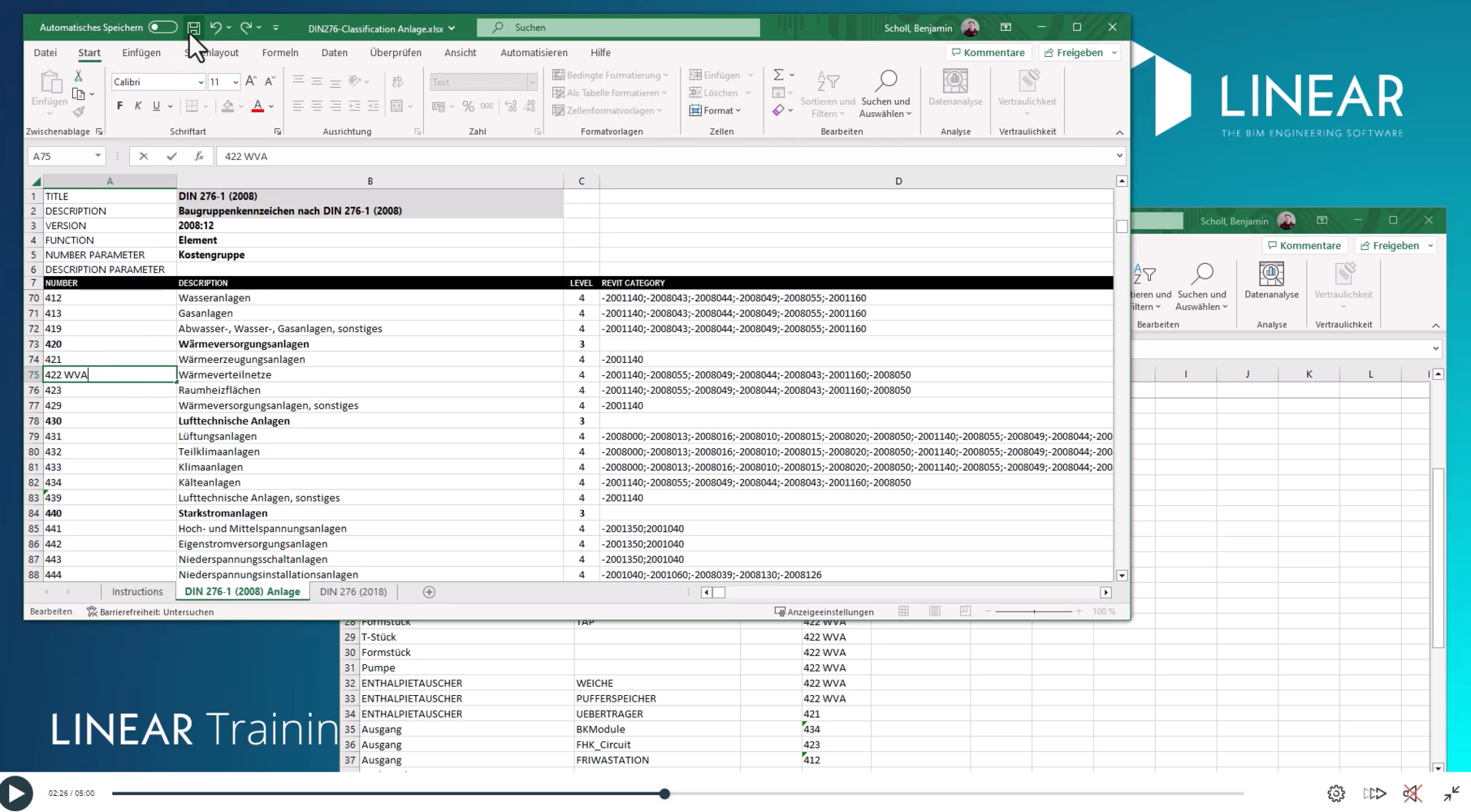Toggle bold formatting with F button

[119, 106]
